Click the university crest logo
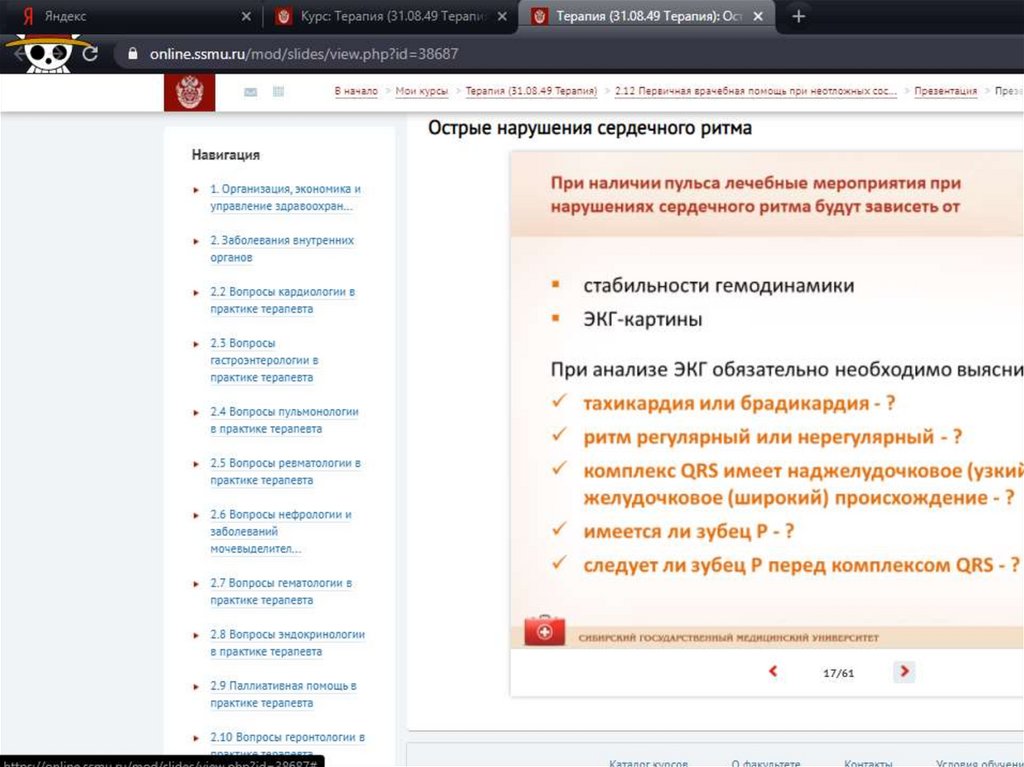 point(189,93)
